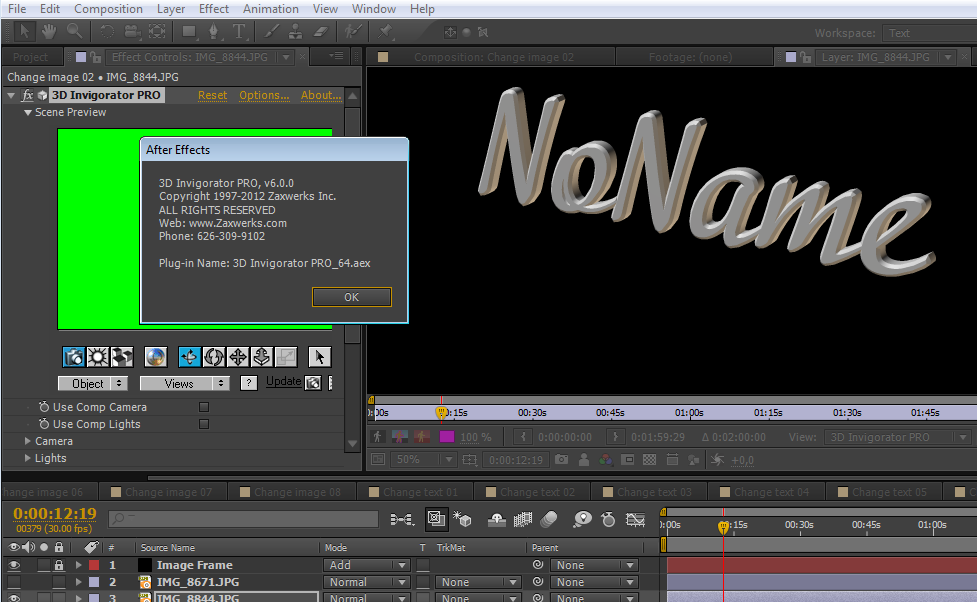Choose the Horizontal Type tool
This screenshot has width=977, height=602.
click(x=240, y=32)
